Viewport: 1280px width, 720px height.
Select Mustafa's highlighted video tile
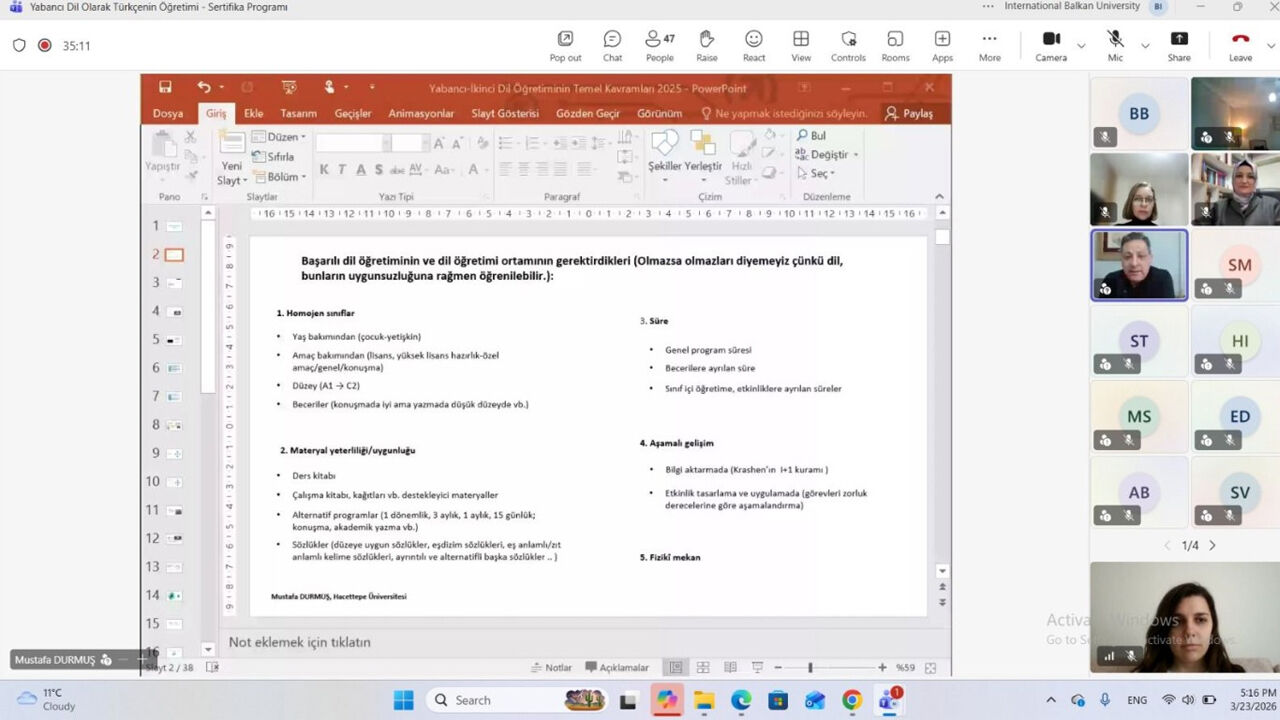click(x=1139, y=265)
